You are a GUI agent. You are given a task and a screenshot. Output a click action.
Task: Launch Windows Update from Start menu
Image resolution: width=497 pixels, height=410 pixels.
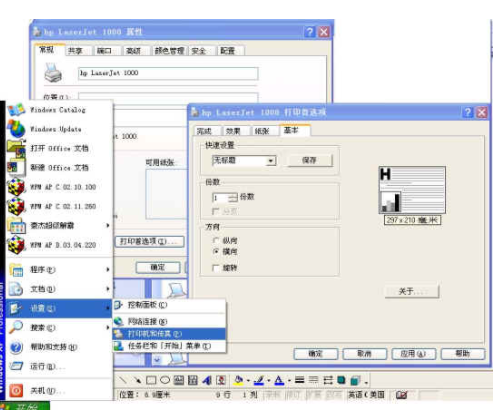point(59,129)
